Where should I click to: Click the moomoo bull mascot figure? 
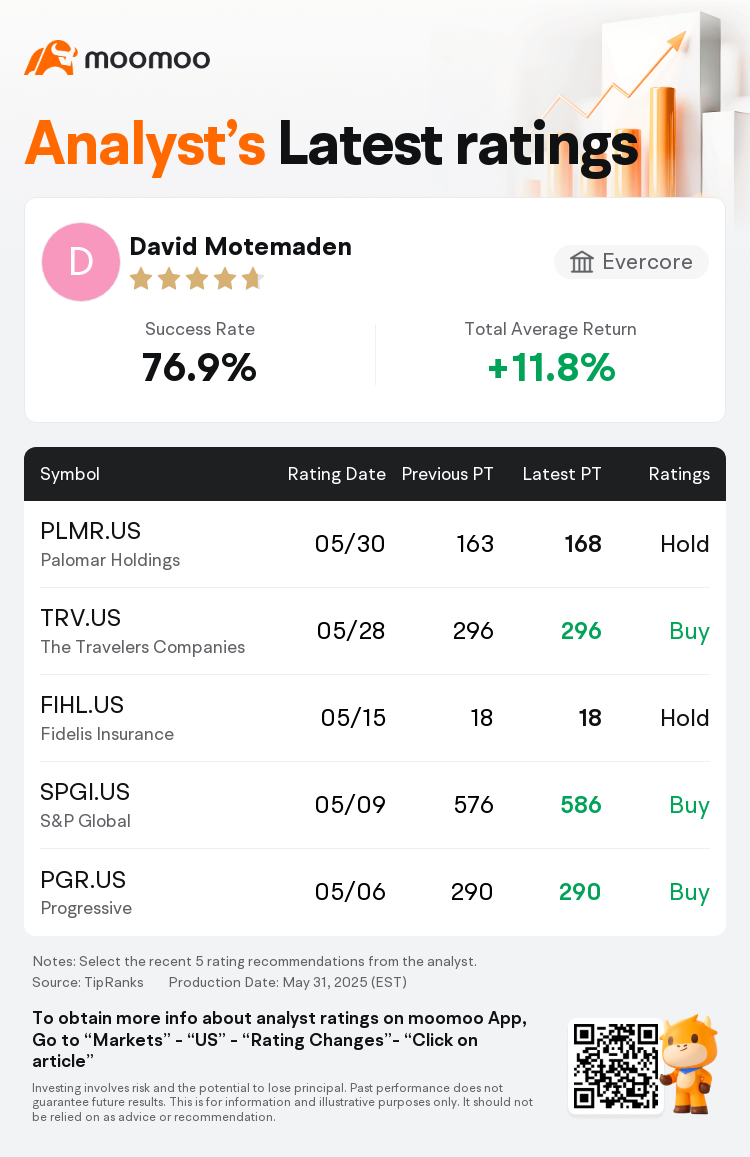pos(689,1063)
